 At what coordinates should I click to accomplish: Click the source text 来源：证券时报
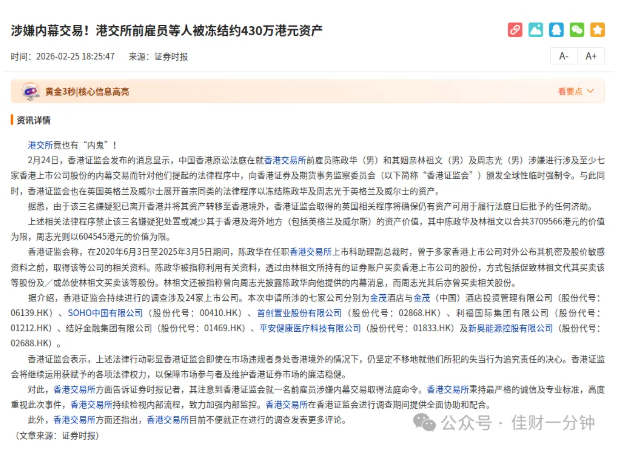(158, 57)
